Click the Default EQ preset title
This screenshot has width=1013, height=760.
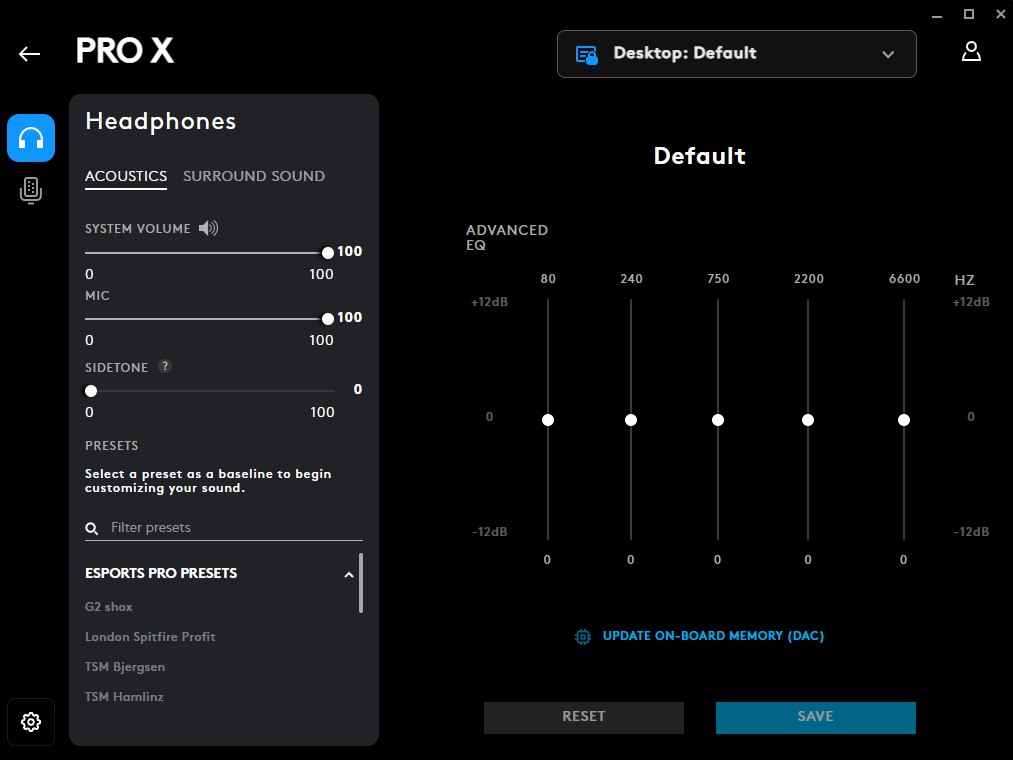tap(700, 156)
